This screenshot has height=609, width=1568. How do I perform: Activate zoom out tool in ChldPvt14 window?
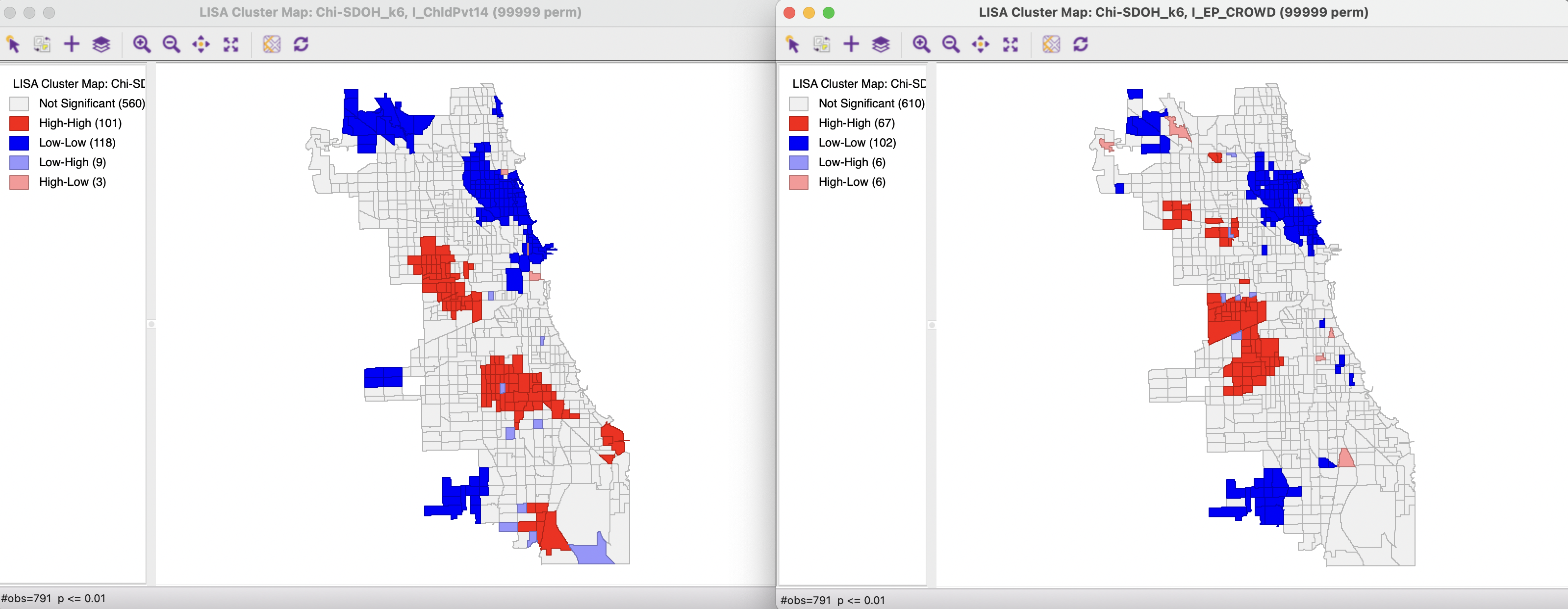[x=171, y=45]
